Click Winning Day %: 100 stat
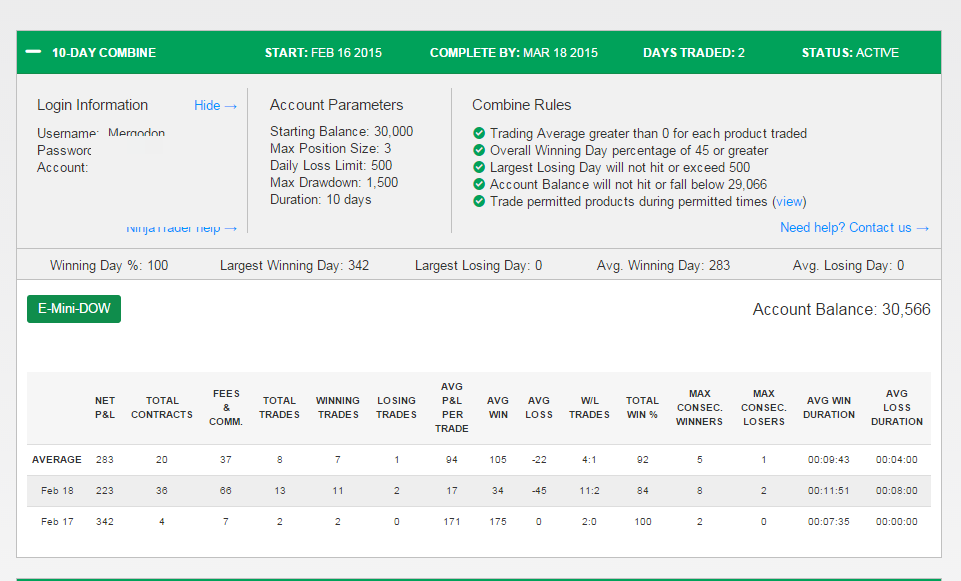 (109, 265)
